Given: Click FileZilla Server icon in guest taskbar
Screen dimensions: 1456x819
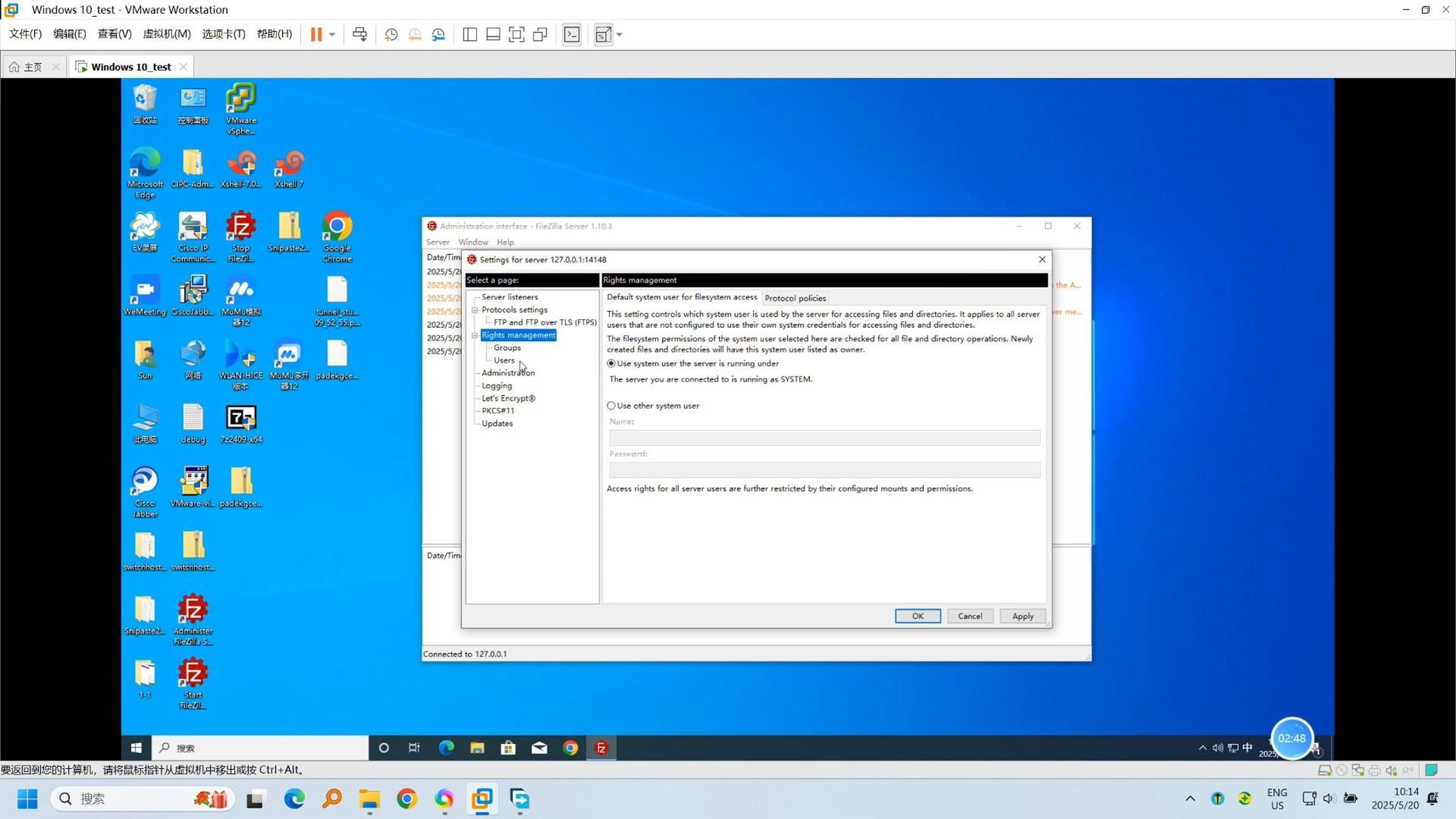Looking at the screenshot, I should (x=601, y=748).
